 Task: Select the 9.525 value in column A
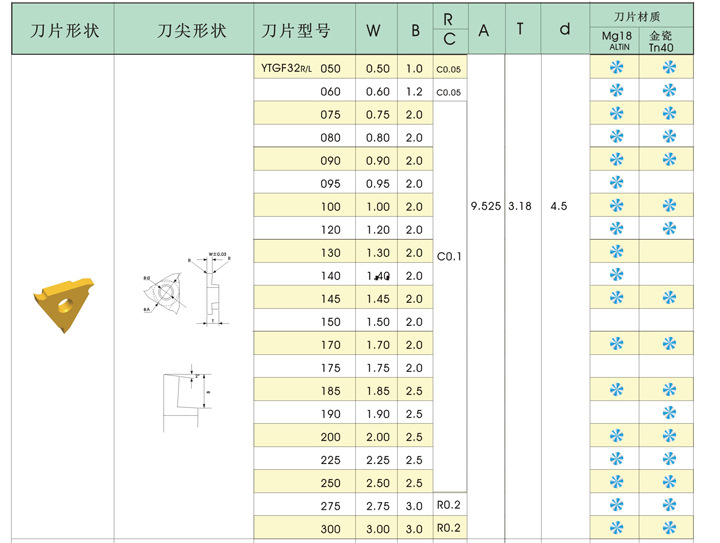tap(486, 206)
